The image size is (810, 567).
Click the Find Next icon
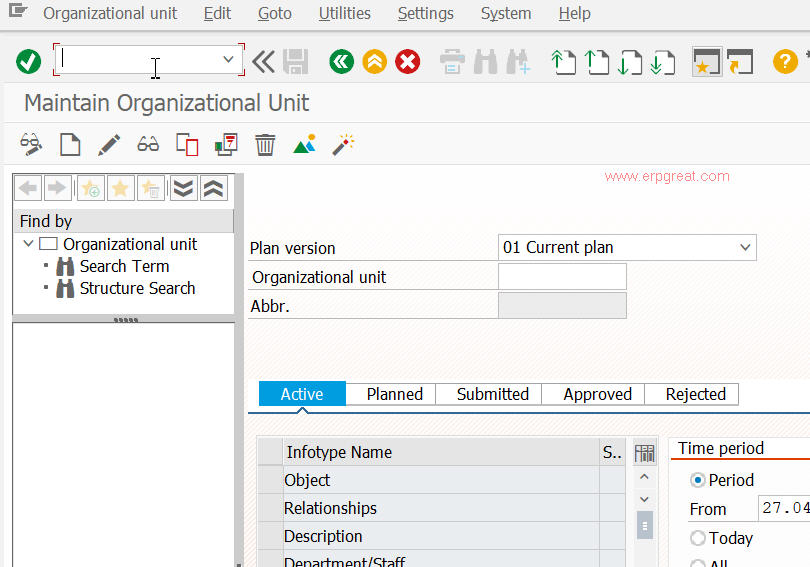coord(518,62)
